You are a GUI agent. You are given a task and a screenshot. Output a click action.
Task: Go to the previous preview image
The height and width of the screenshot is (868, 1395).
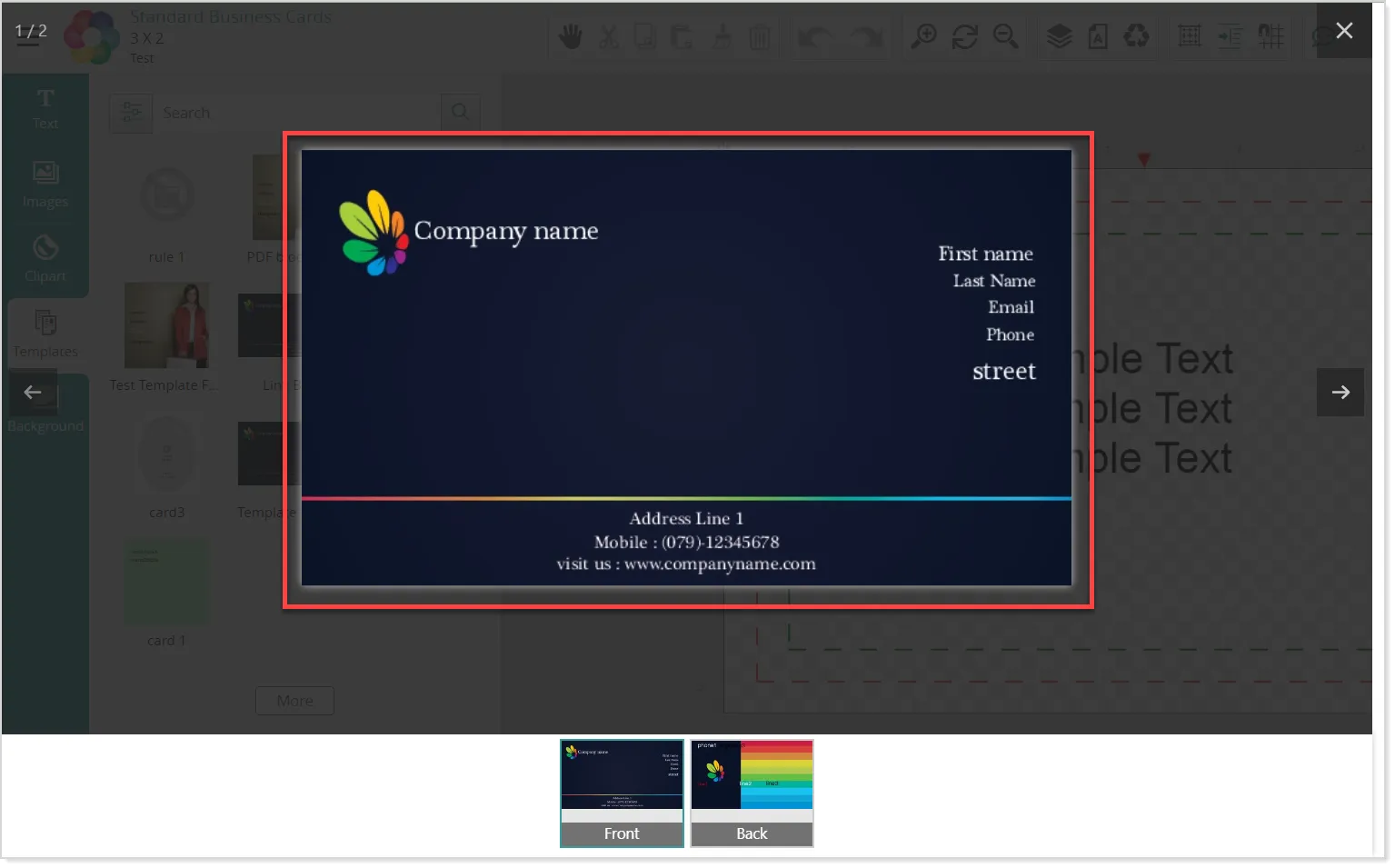(x=33, y=392)
